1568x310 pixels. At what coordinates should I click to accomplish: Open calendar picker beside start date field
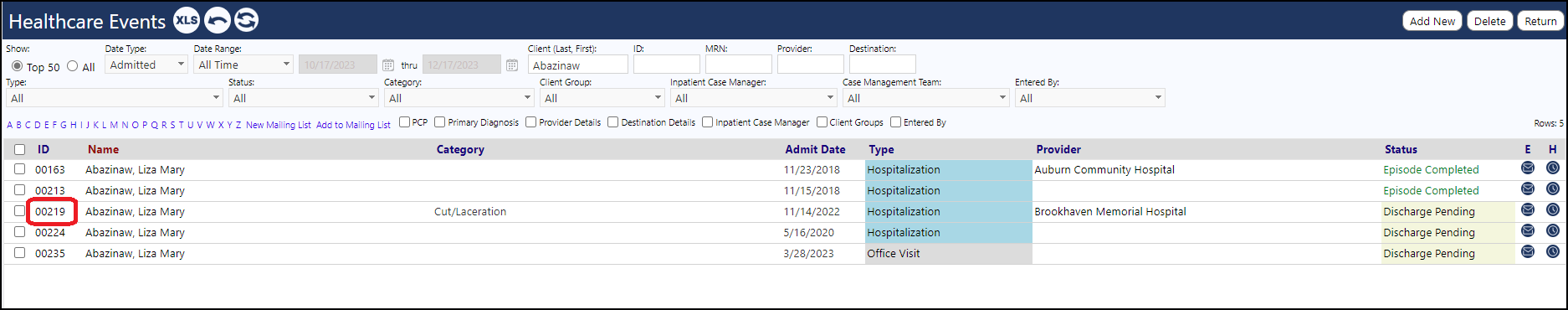[388, 65]
